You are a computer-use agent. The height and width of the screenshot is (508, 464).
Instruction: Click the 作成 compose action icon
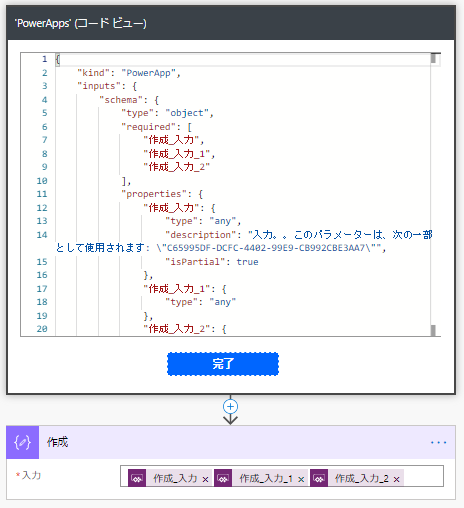[x=22, y=442]
